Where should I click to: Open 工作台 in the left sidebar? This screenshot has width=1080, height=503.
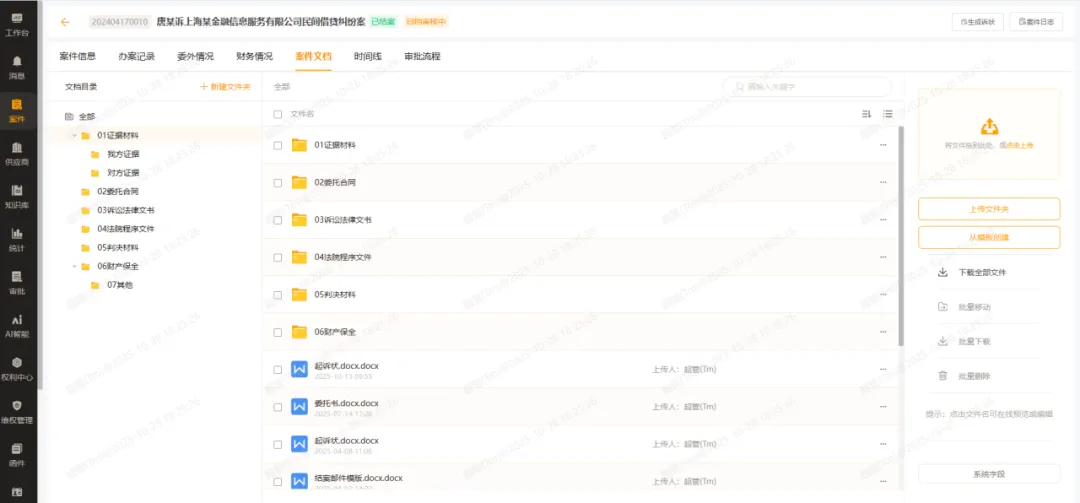tap(17, 24)
